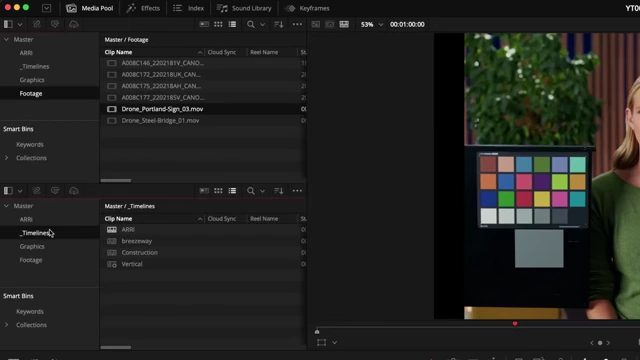This screenshot has width=640, height=360.
Task: Click the upper media pool horizontal scrollbar
Action: [x=116, y=180]
